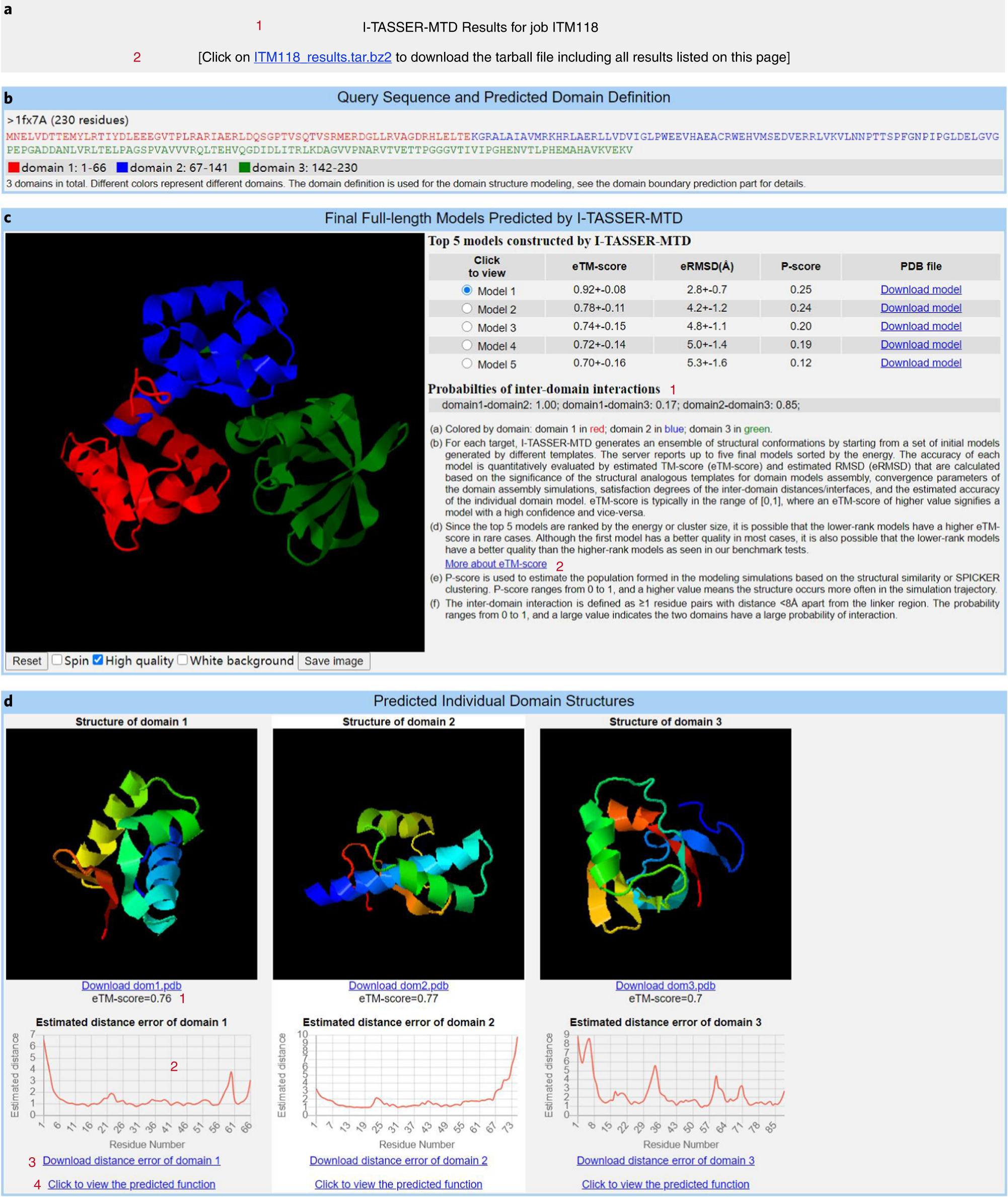Download the ITM118_results.tar.bz2 tarball
1008x1197 pixels.
tap(322, 57)
